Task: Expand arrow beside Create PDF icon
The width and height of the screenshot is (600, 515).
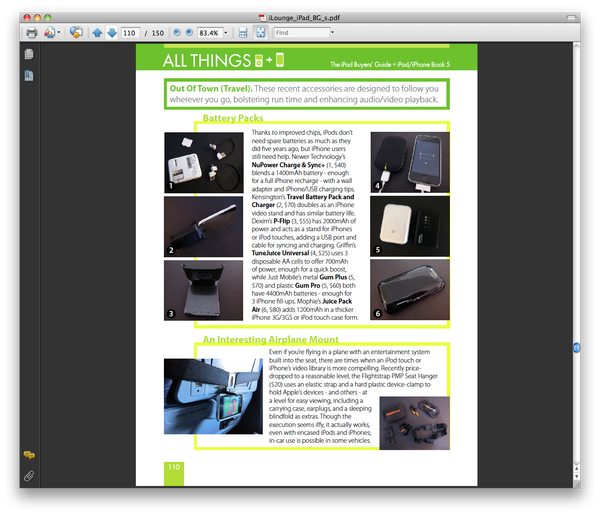Action: pos(59,33)
